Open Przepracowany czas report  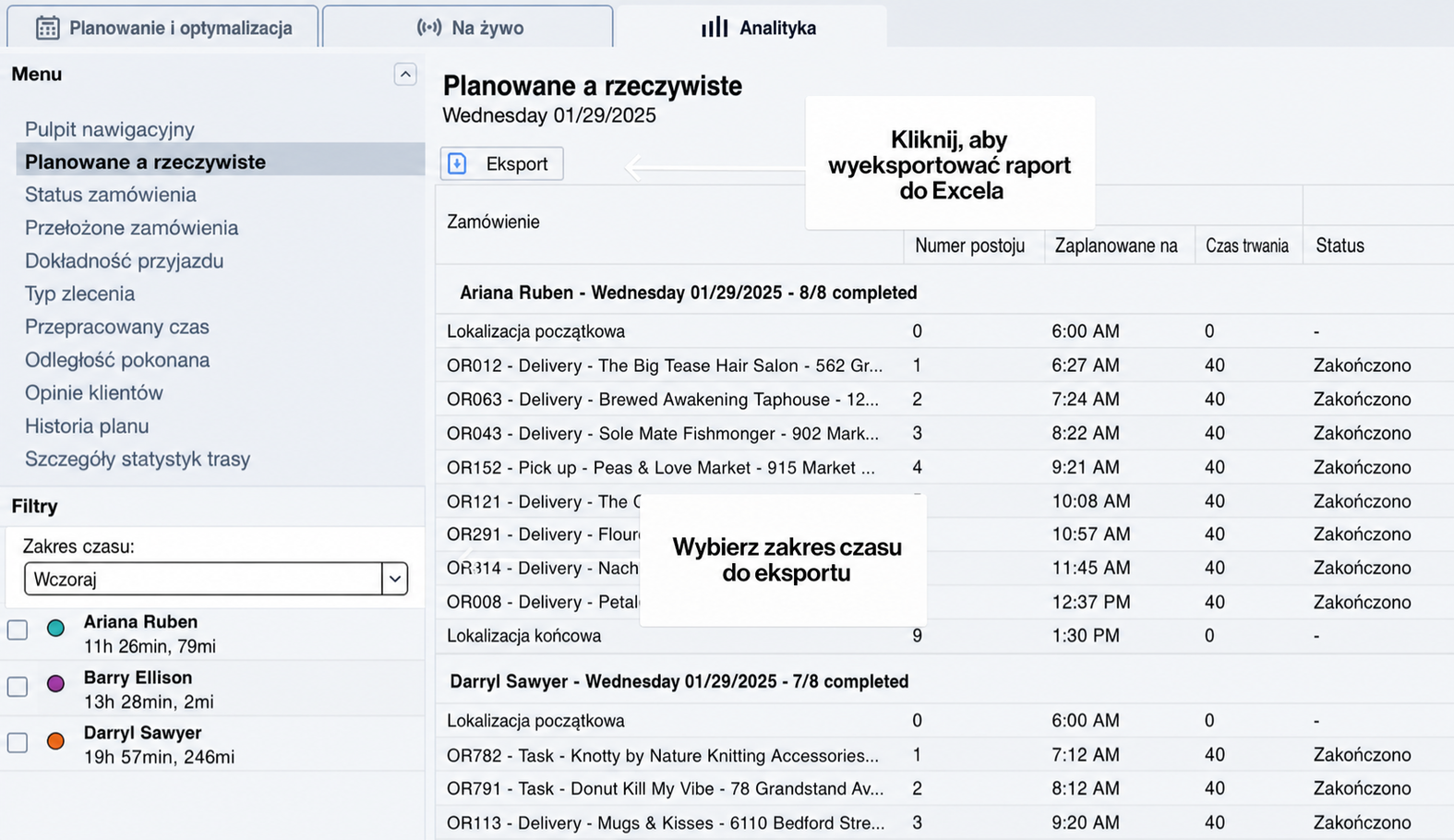(117, 327)
